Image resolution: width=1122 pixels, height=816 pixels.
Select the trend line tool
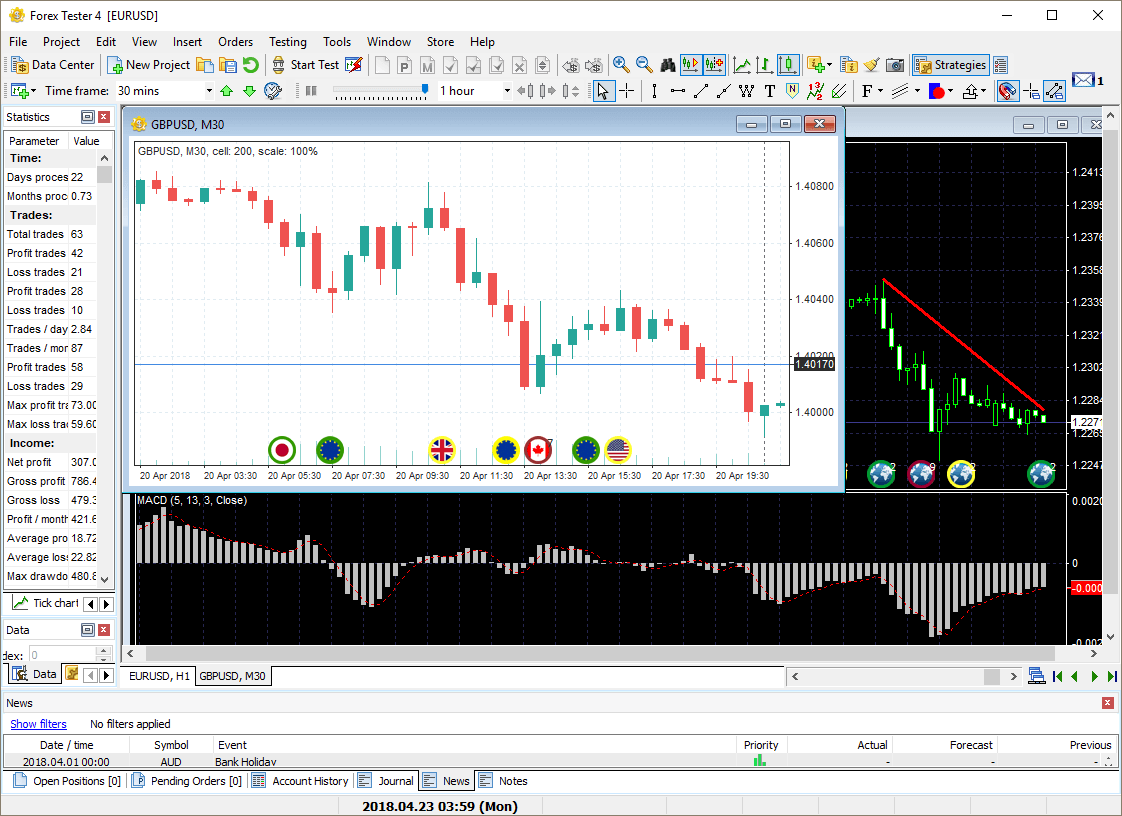701,91
